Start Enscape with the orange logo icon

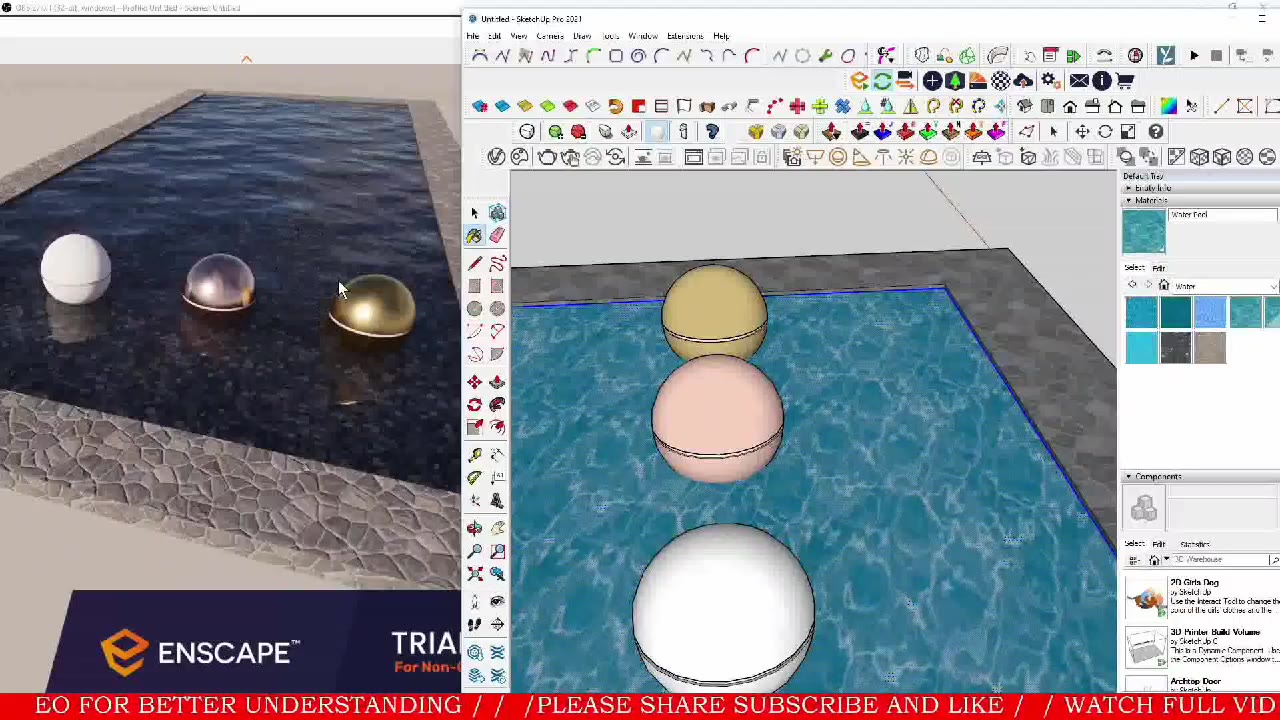coord(859,81)
